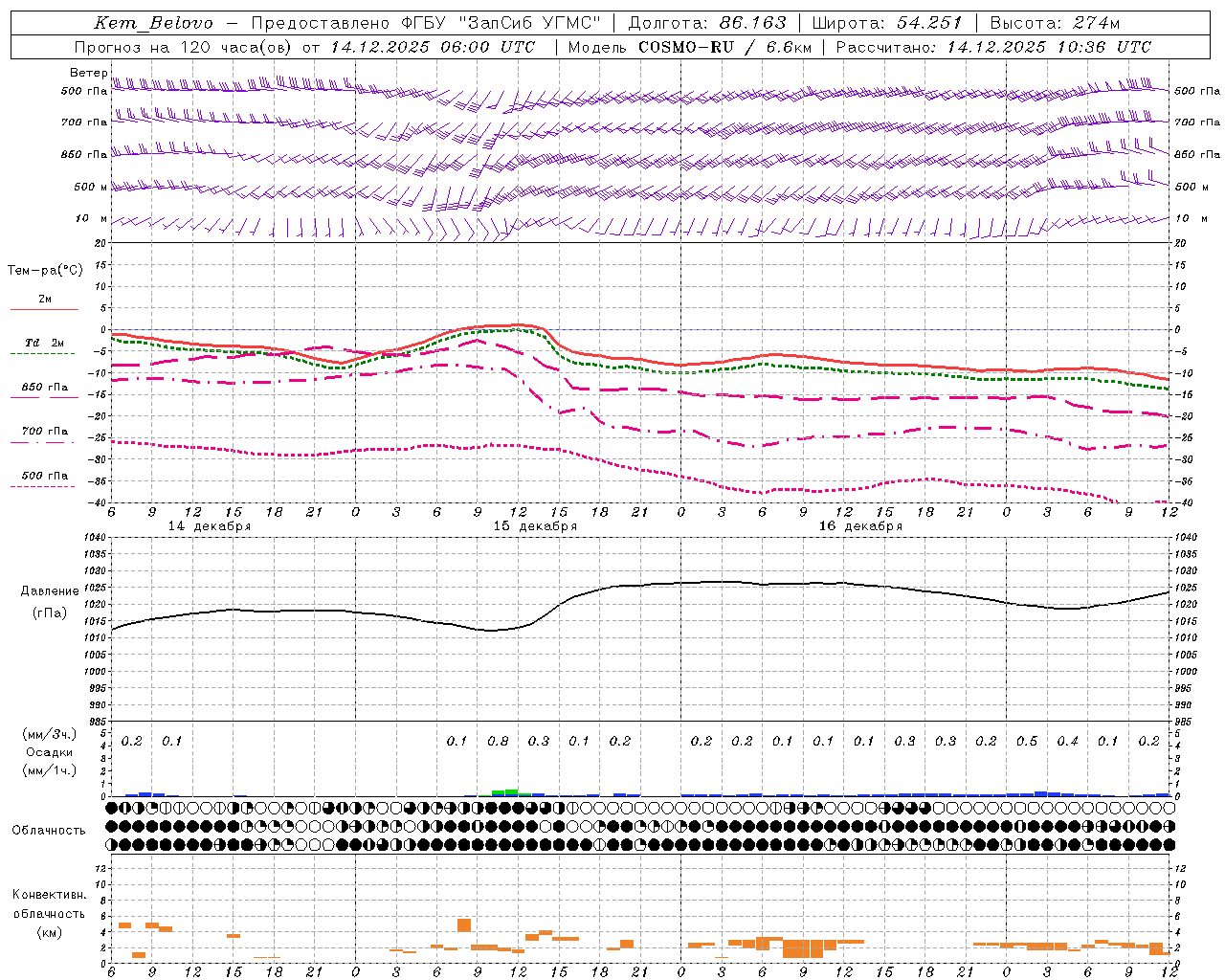Click the Осадки precipitation label
Viewport: 1225px width, 980px height.
(x=50, y=752)
